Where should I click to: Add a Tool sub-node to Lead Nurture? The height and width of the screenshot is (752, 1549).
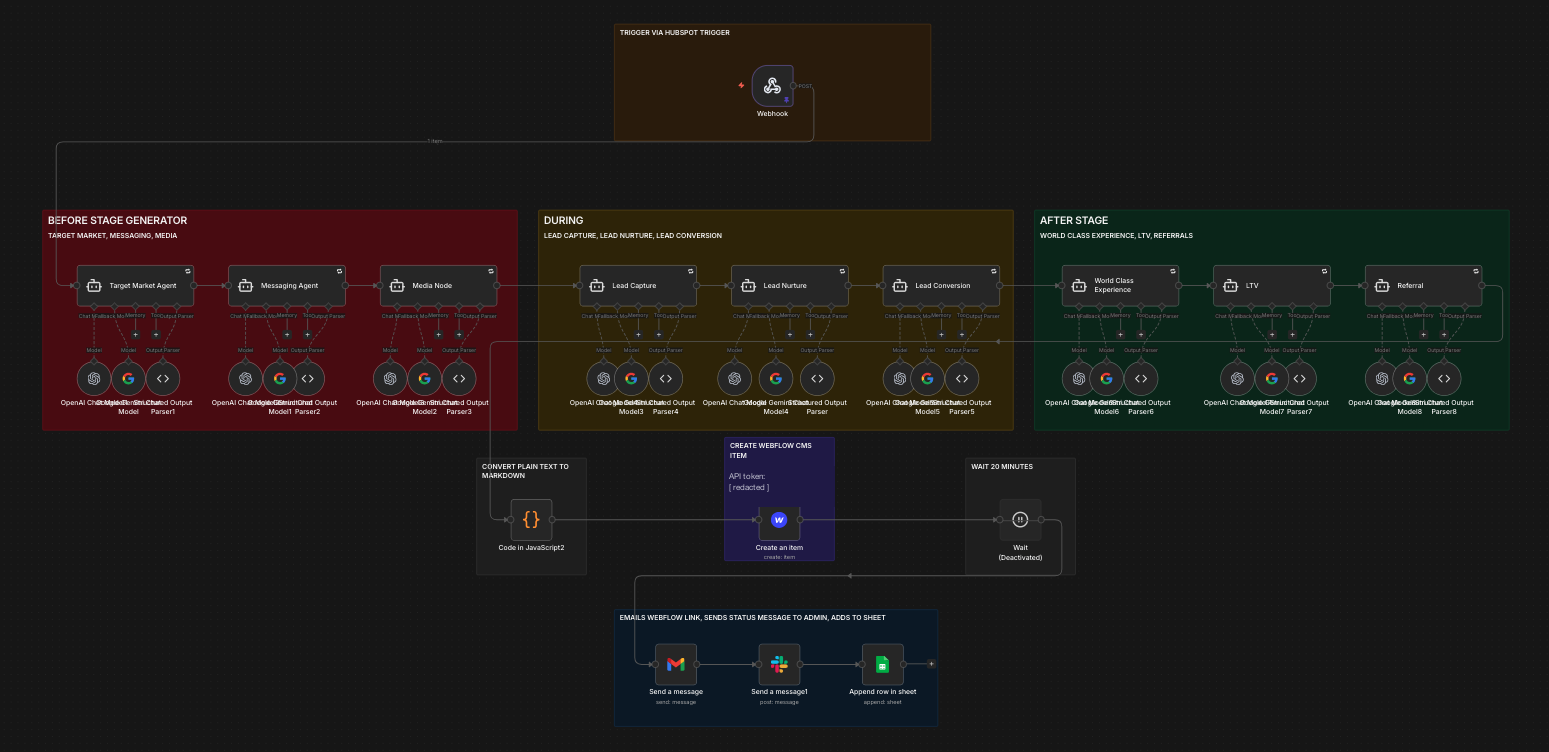(x=810, y=335)
